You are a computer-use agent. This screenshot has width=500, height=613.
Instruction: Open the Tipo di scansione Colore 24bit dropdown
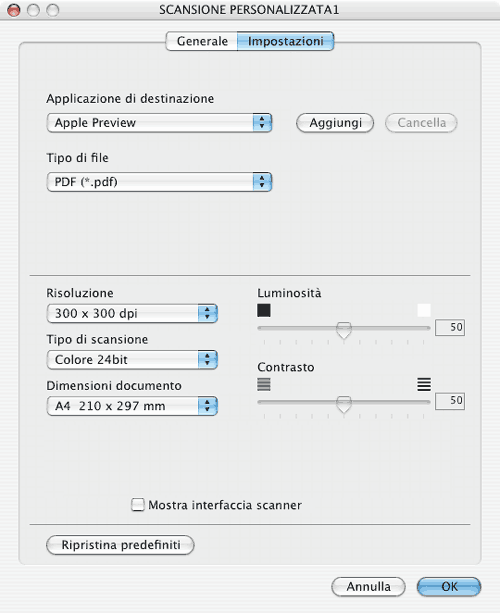[132, 360]
